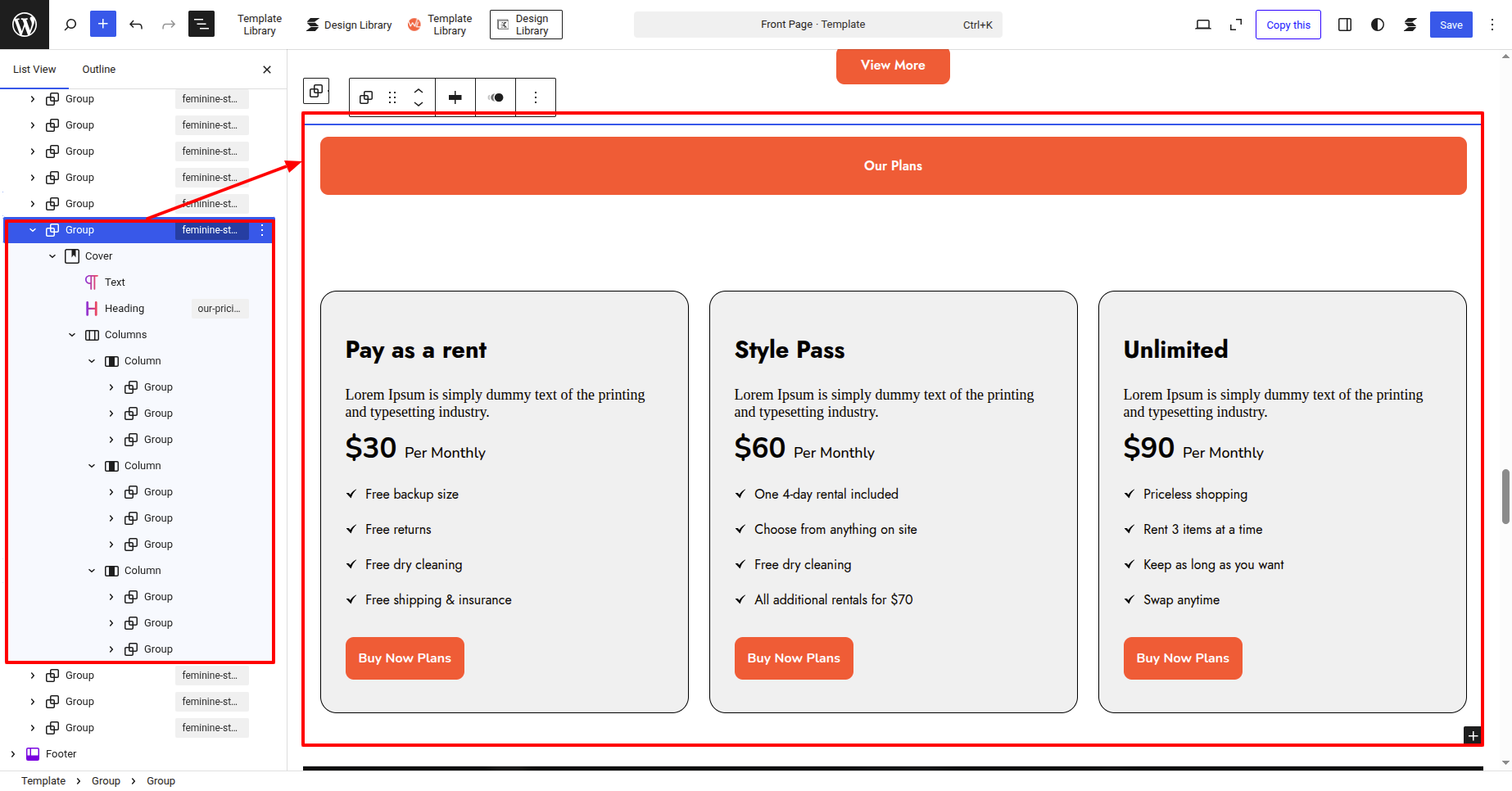This screenshot has width=1512, height=791.
Task: Expand the Footer item in list view
Action: tap(13, 754)
